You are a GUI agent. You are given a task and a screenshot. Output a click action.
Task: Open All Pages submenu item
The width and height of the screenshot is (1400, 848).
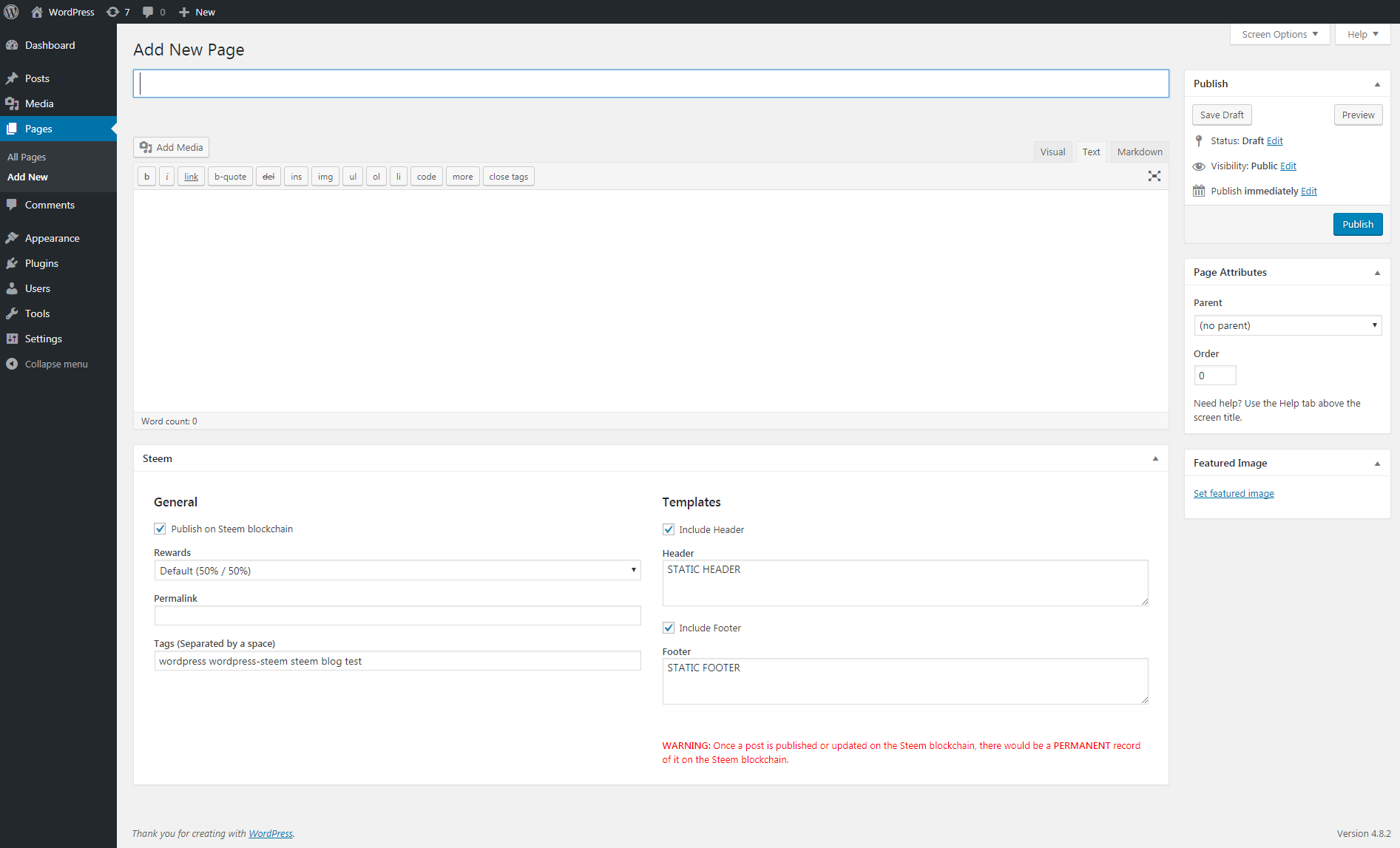tap(27, 157)
